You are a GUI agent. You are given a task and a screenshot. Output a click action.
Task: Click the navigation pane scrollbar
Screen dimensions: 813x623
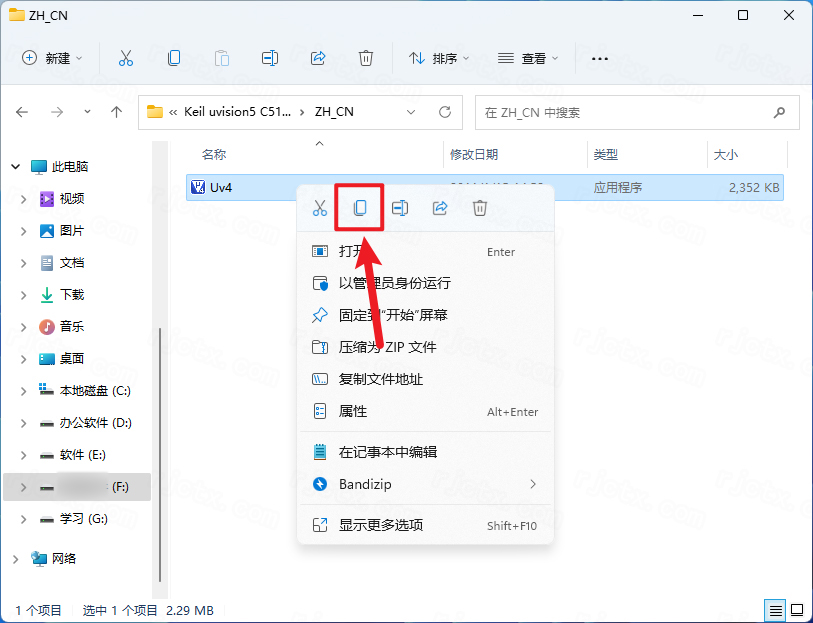pyautogui.click(x=160, y=455)
